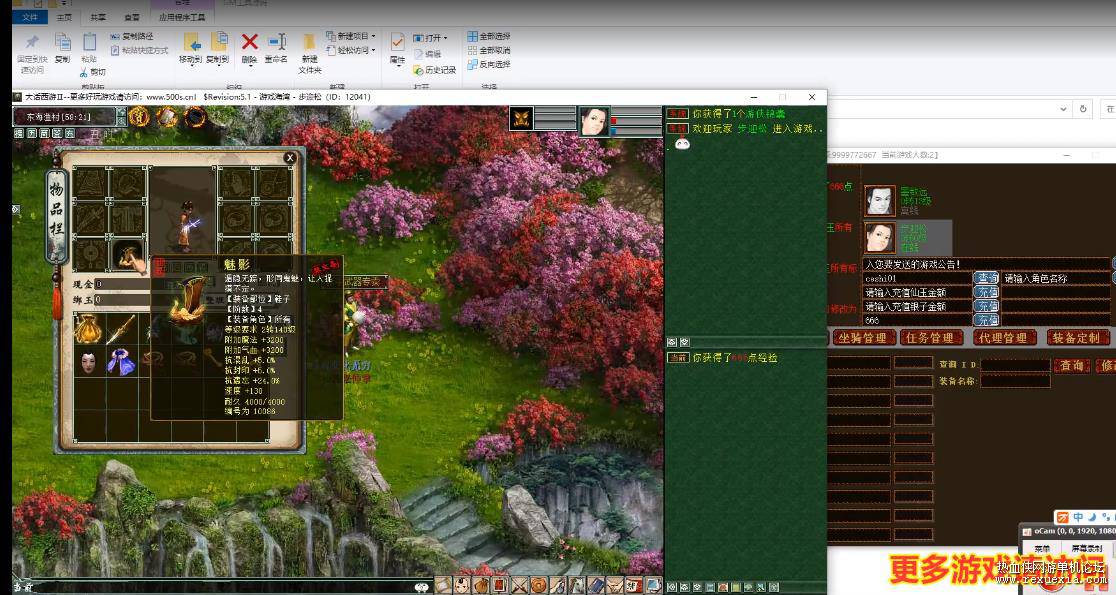Expand the Explorer address bar dropdown chevron
The height and width of the screenshot is (595, 1116).
tap(1063, 109)
